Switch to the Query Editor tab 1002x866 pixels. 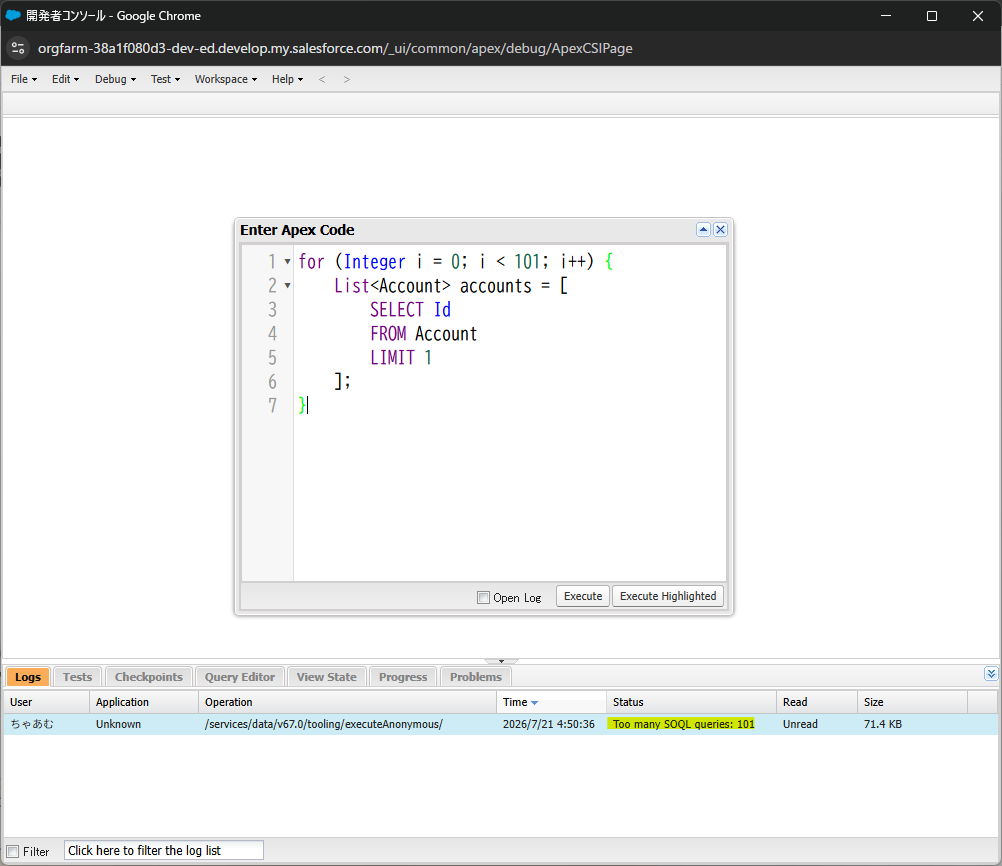pyautogui.click(x=240, y=677)
